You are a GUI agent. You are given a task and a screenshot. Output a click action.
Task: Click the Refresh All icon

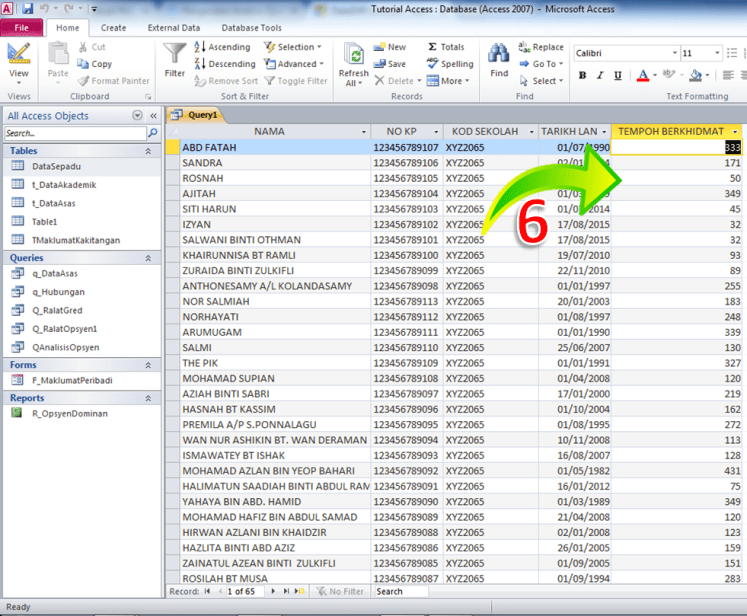353,55
